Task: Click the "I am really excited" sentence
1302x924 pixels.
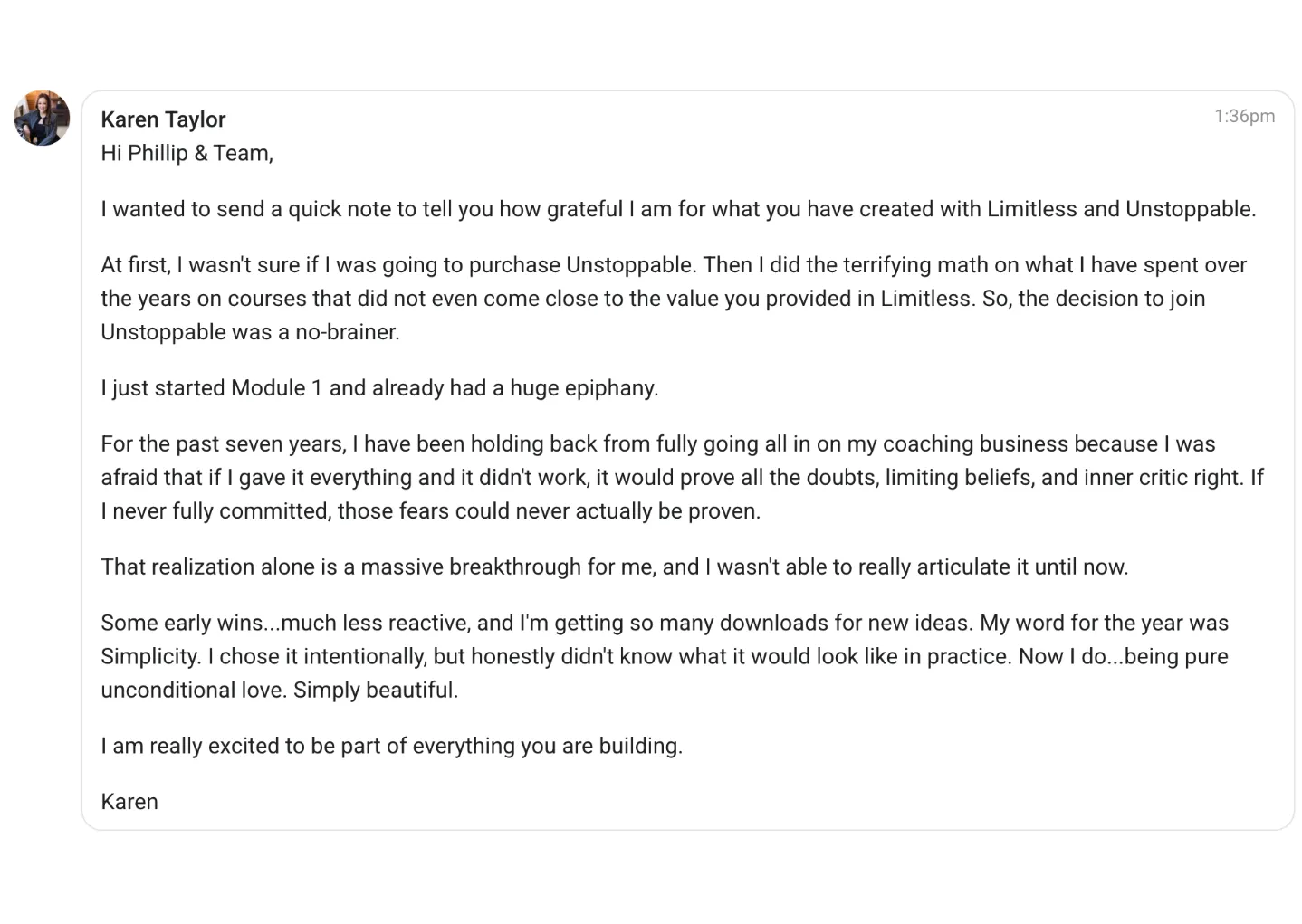Action: pyautogui.click(x=391, y=747)
